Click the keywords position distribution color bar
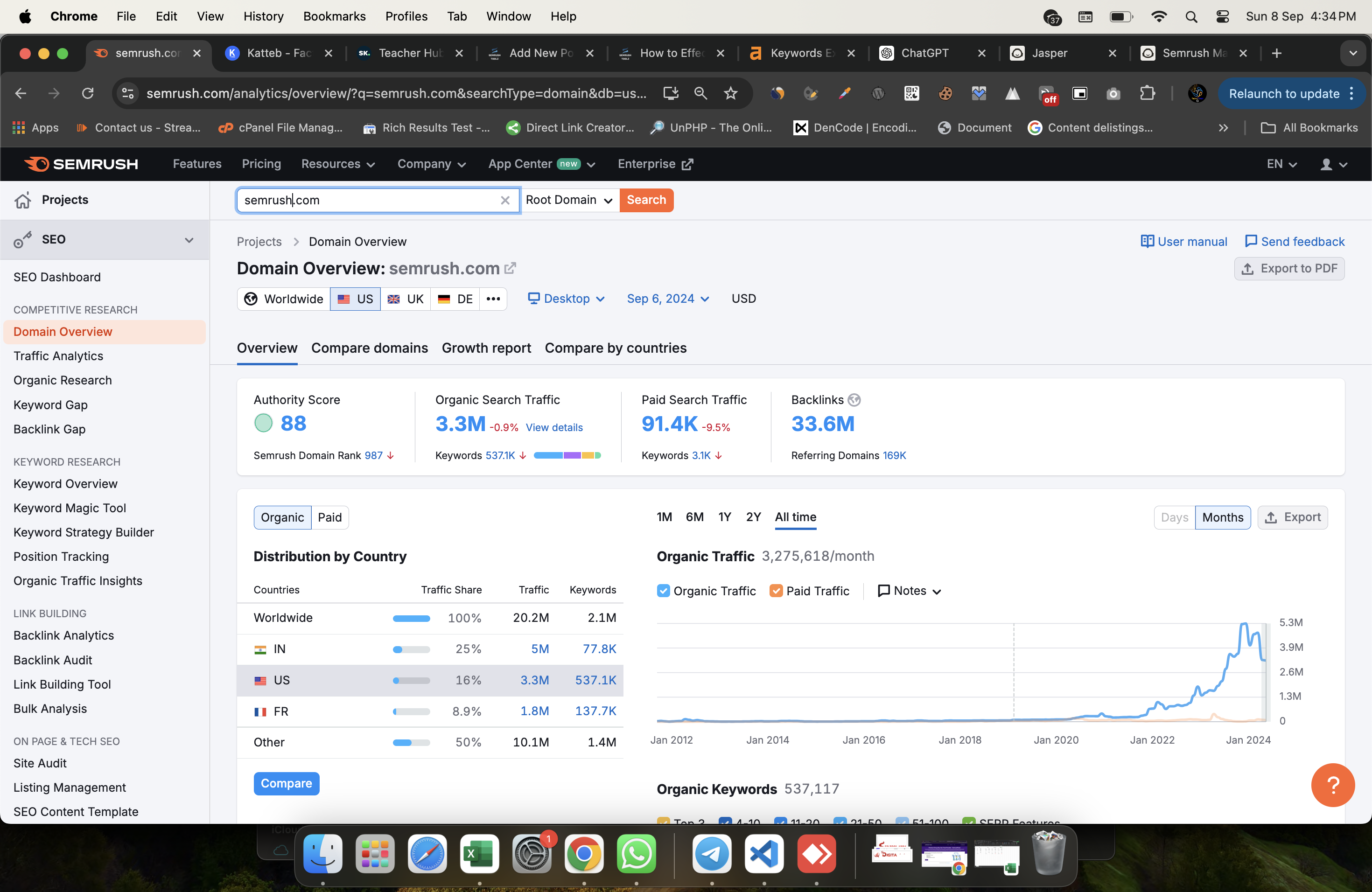Image resolution: width=1372 pixels, height=892 pixels. tap(567, 456)
